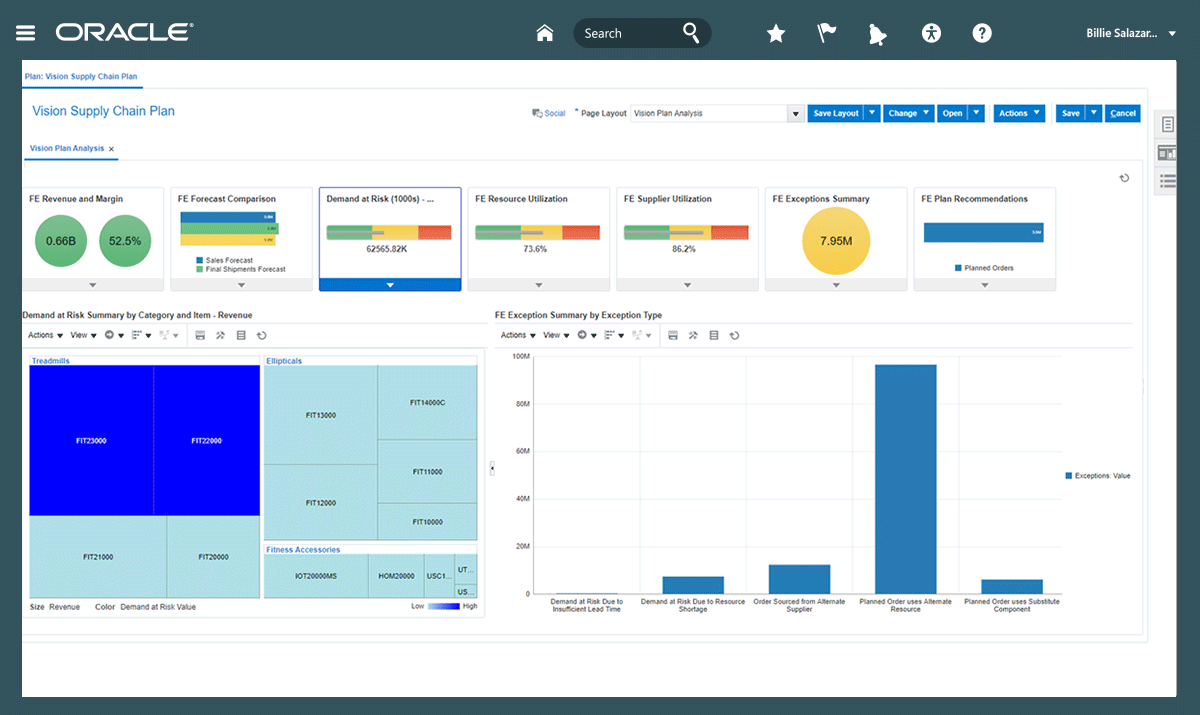Image resolution: width=1200 pixels, height=715 pixels.
Task: Open the Watchlist flag icon
Action: pyautogui.click(x=827, y=33)
